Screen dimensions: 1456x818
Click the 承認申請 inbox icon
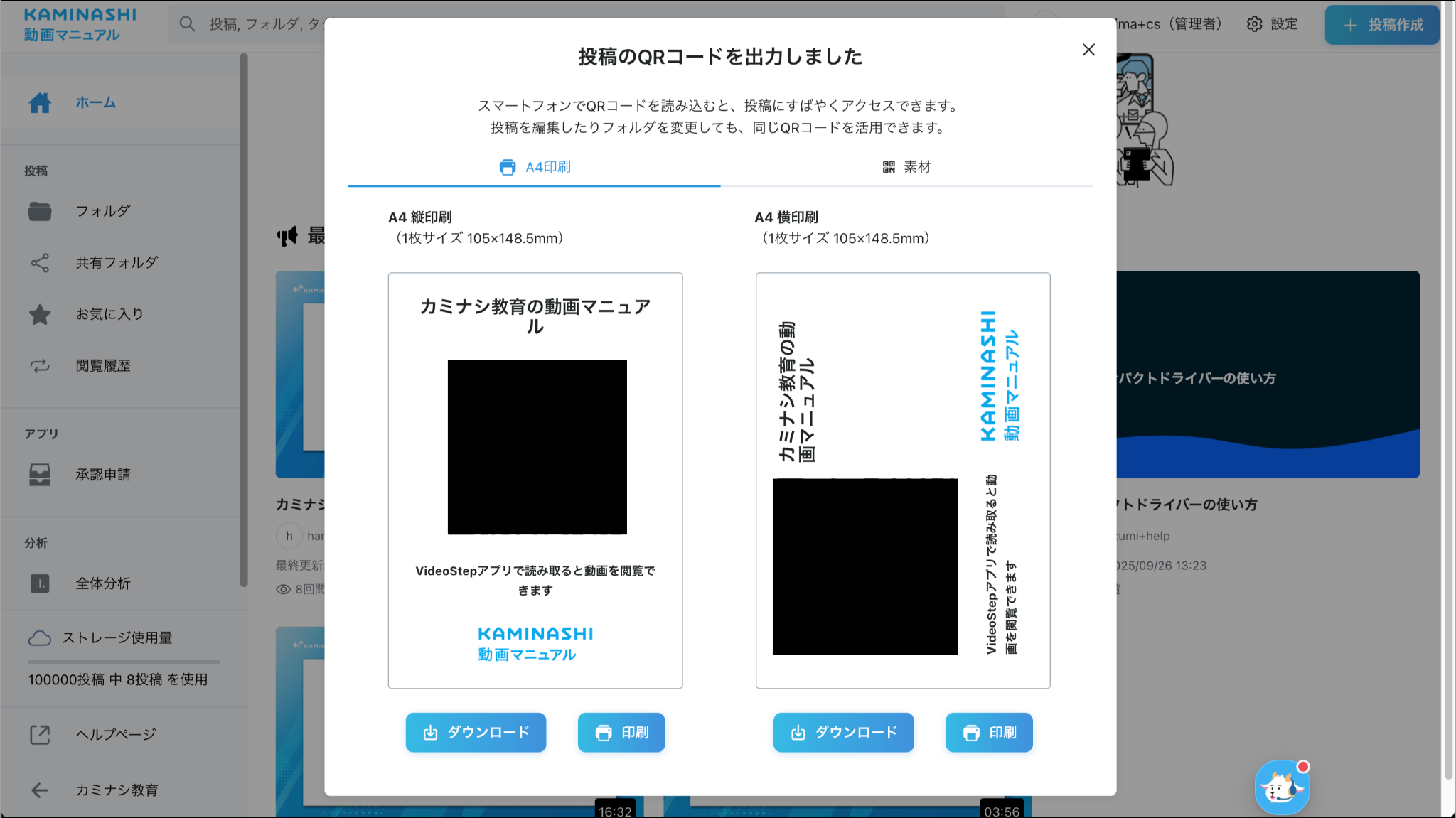point(40,475)
